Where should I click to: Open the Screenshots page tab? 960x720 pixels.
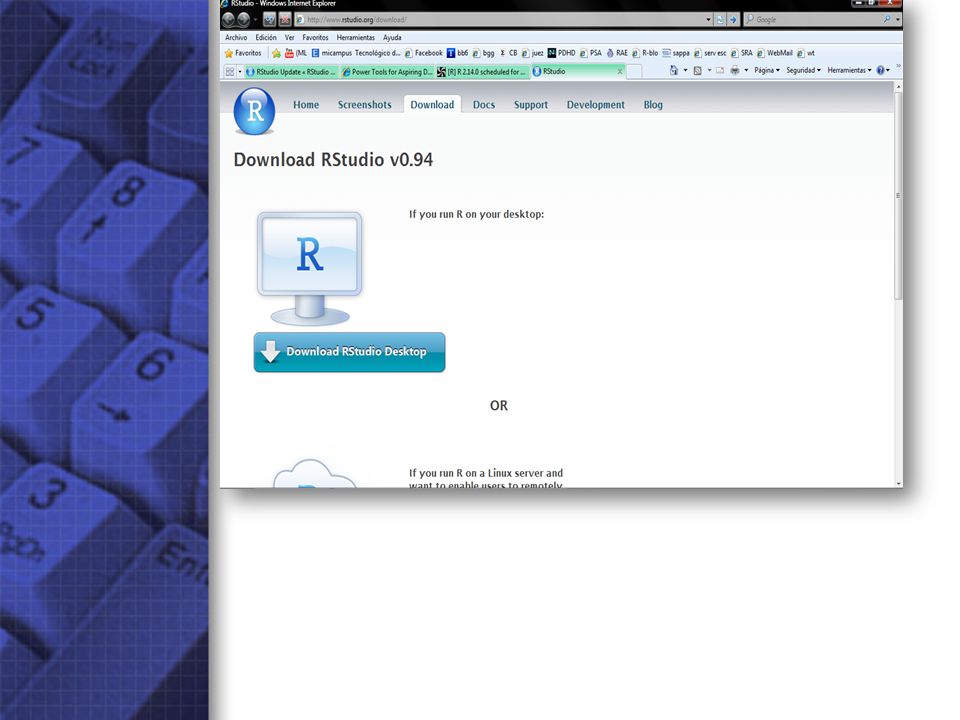pos(364,105)
